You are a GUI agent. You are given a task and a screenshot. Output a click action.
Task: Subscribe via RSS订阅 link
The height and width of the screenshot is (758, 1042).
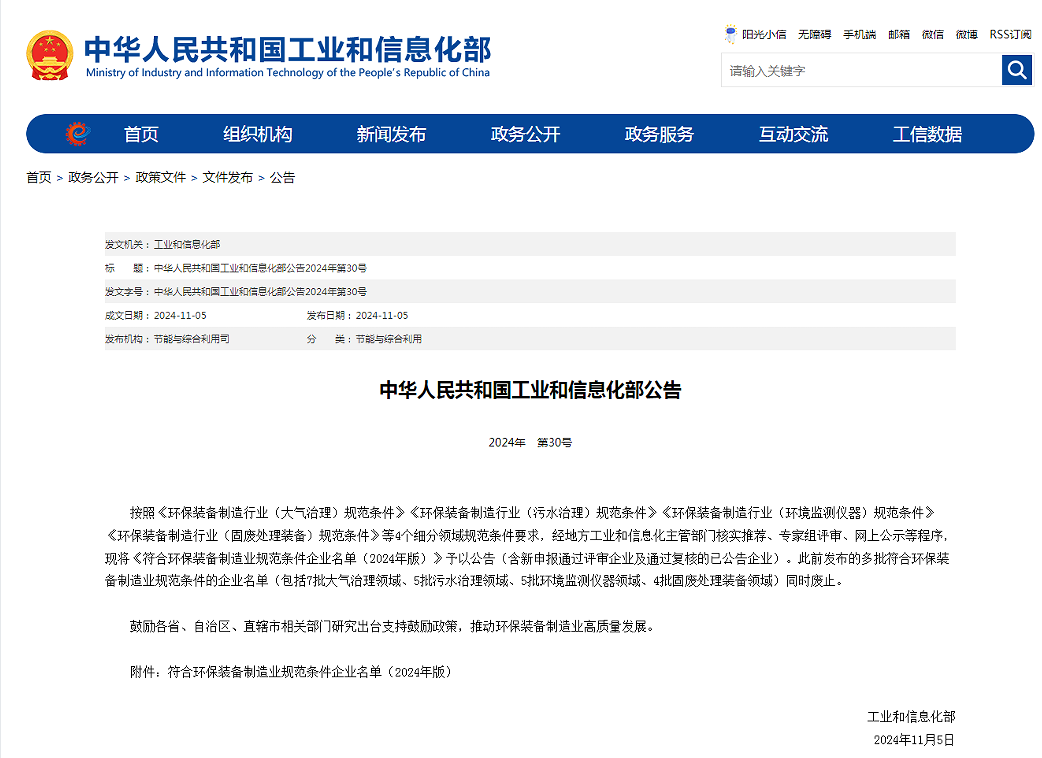[1010, 34]
